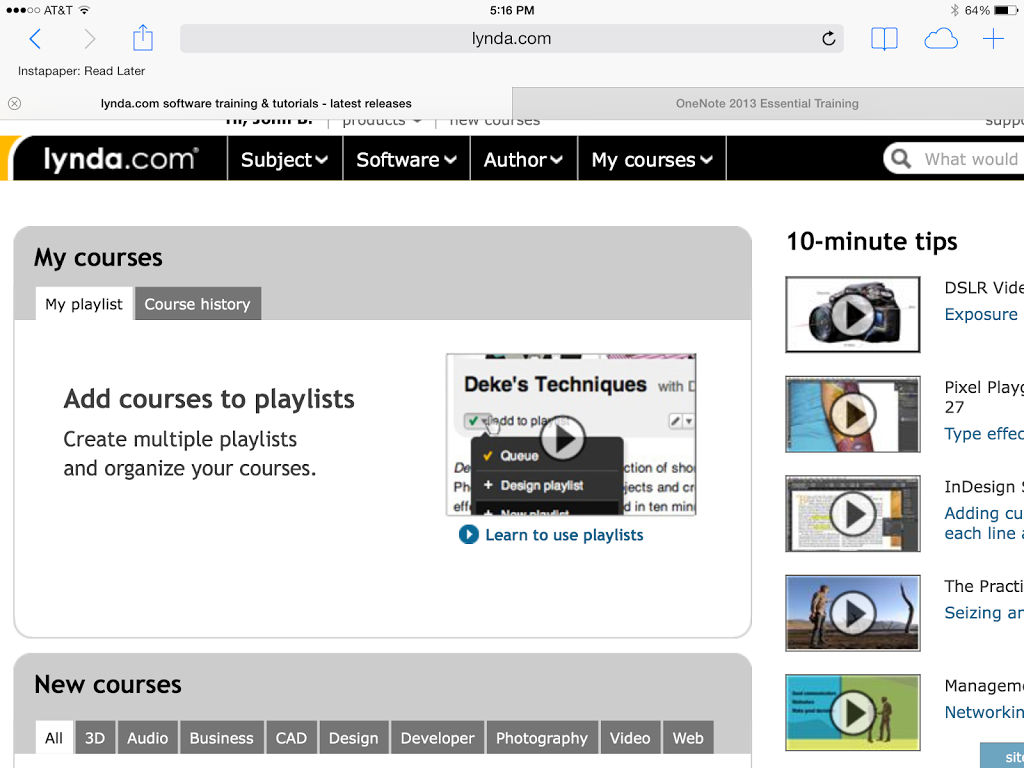Open the products dropdown
Screen dimensions: 1024x768
(x=381, y=121)
